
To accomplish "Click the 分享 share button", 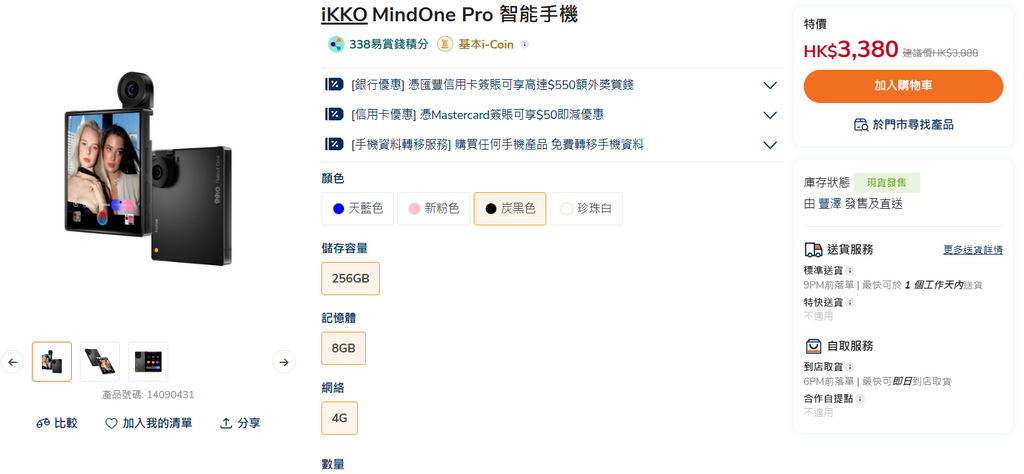I will coord(240,423).
